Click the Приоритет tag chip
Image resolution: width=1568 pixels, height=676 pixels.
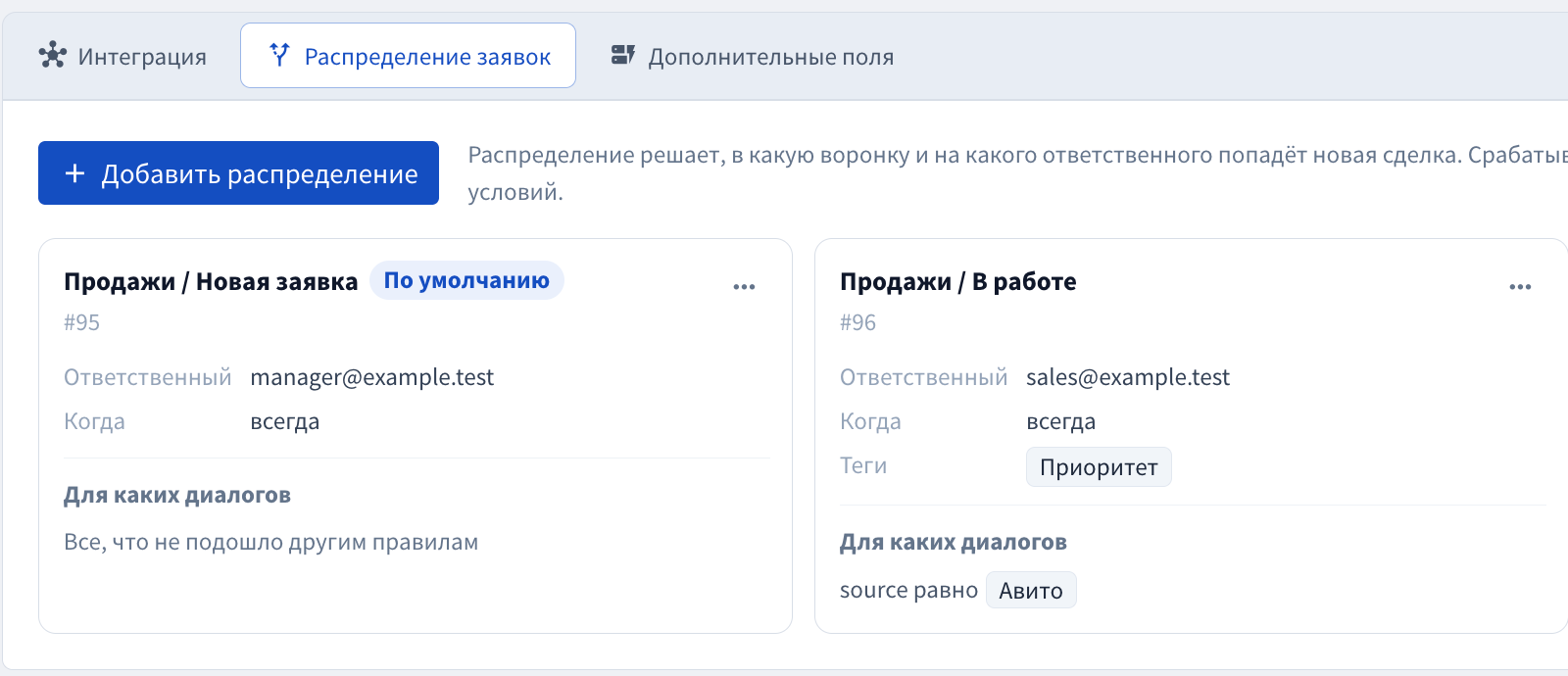[1099, 467]
